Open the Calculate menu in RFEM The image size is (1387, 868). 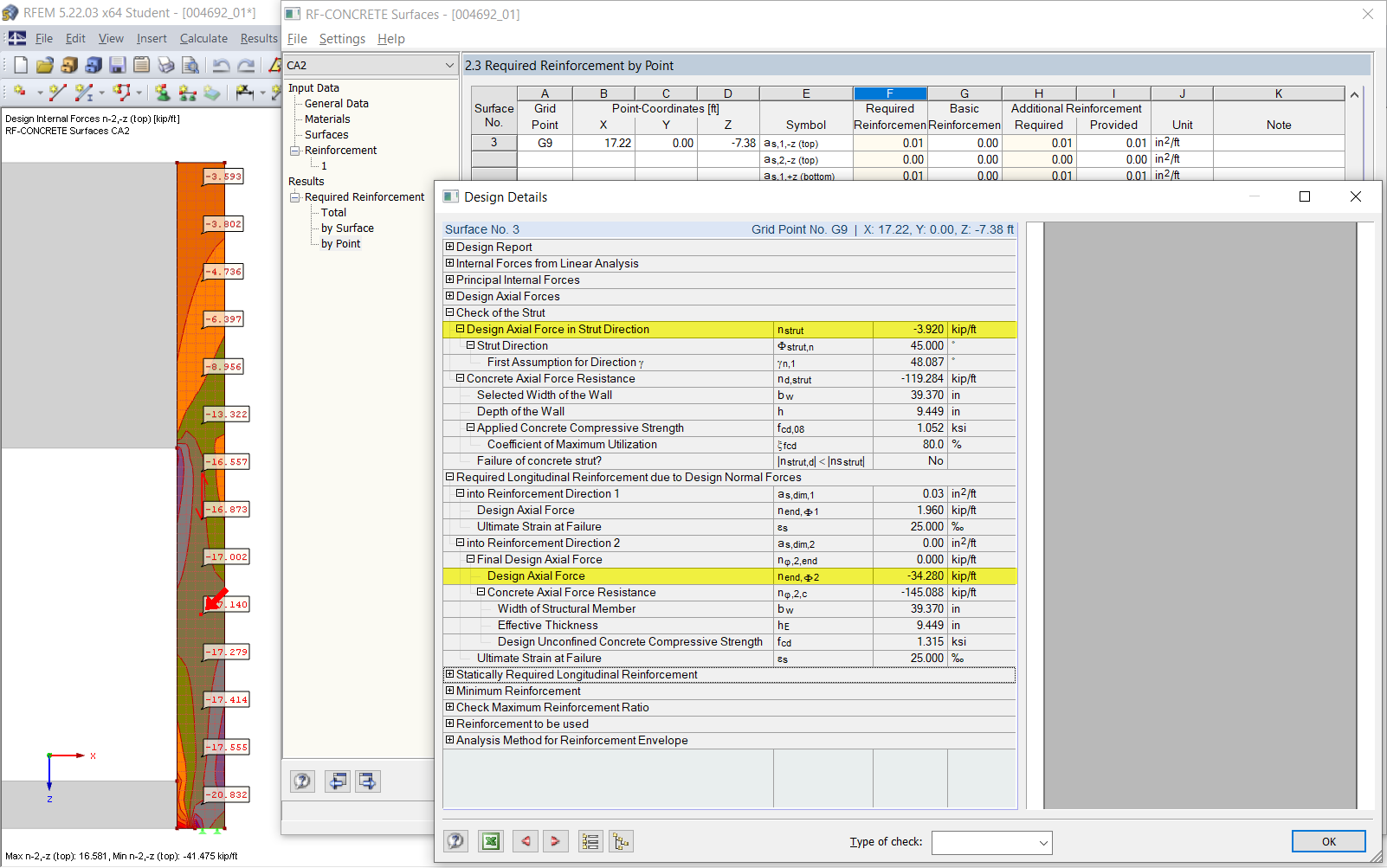point(203,38)
